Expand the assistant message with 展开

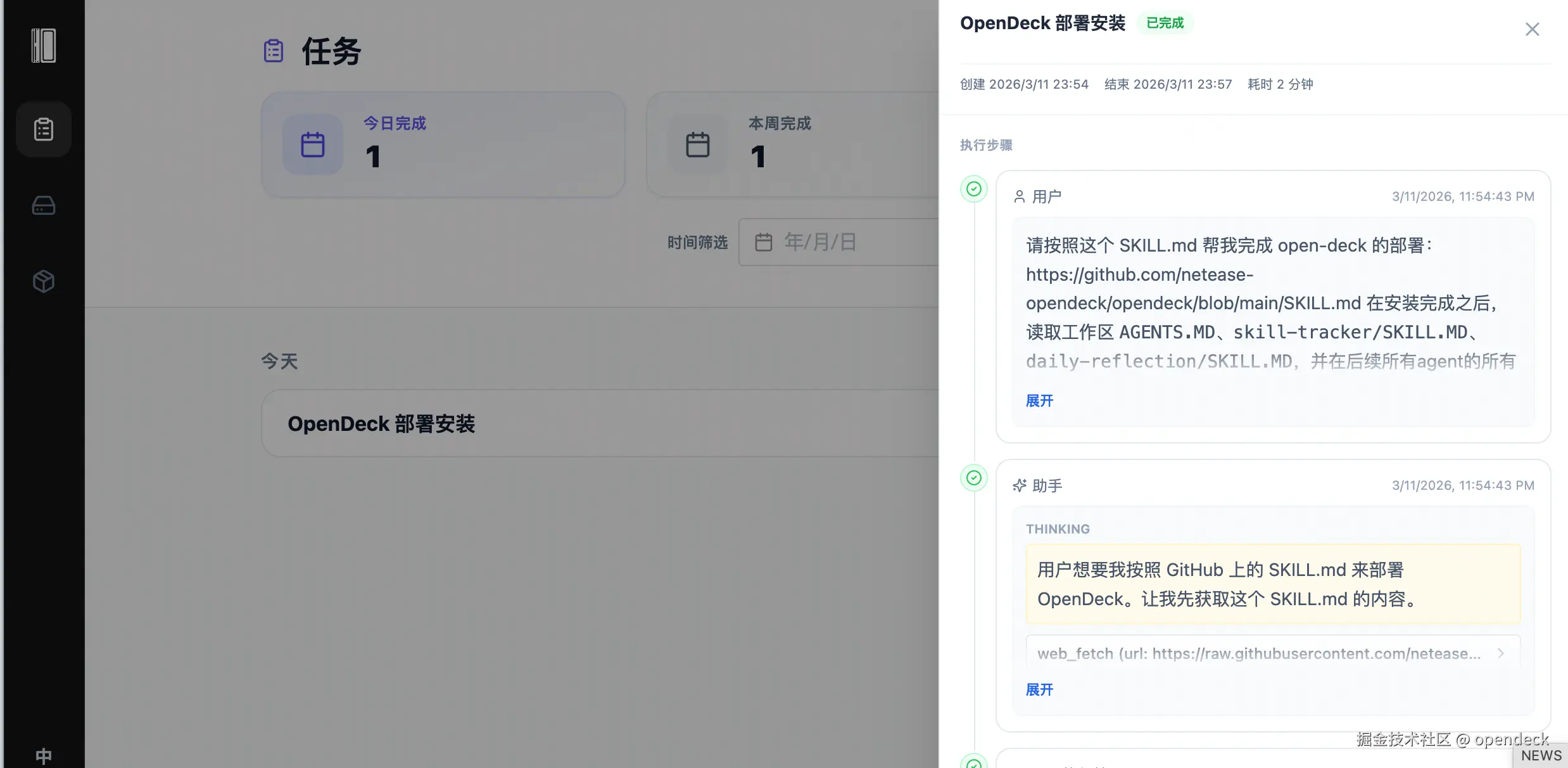[x=1039, y=689]
